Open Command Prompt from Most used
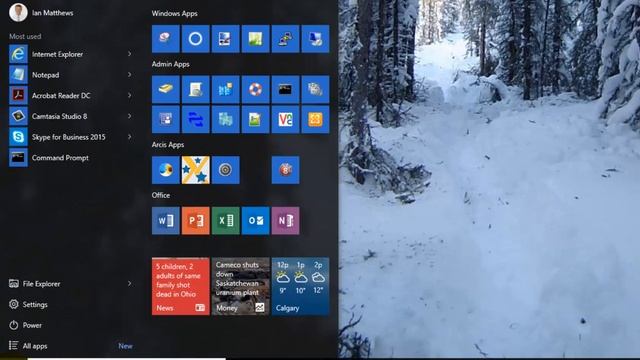This screenshot has width=640, height=360. click(x=71, y=158)
